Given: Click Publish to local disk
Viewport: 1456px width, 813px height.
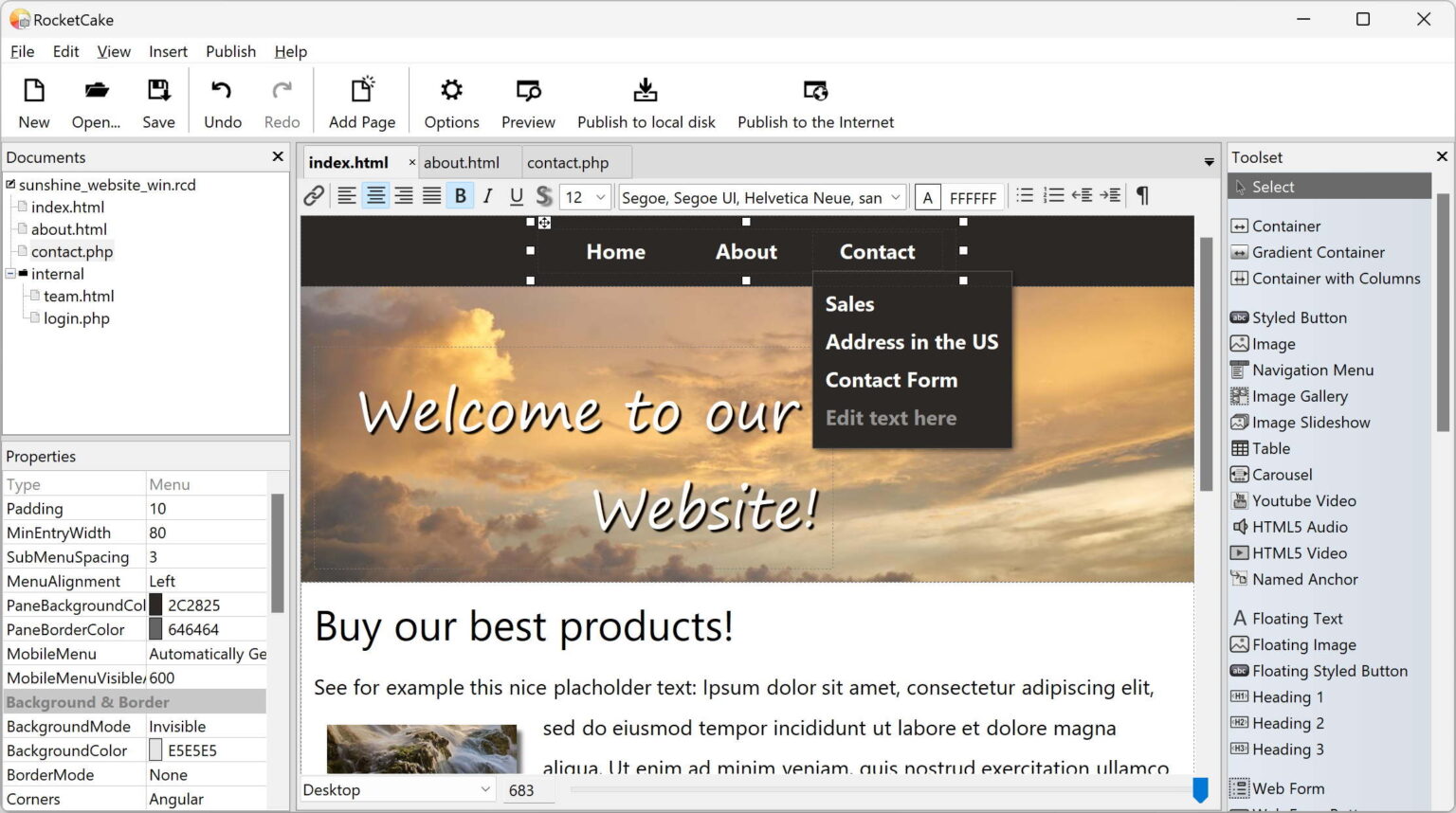Looking at the screenshot, I should [646, 100].
